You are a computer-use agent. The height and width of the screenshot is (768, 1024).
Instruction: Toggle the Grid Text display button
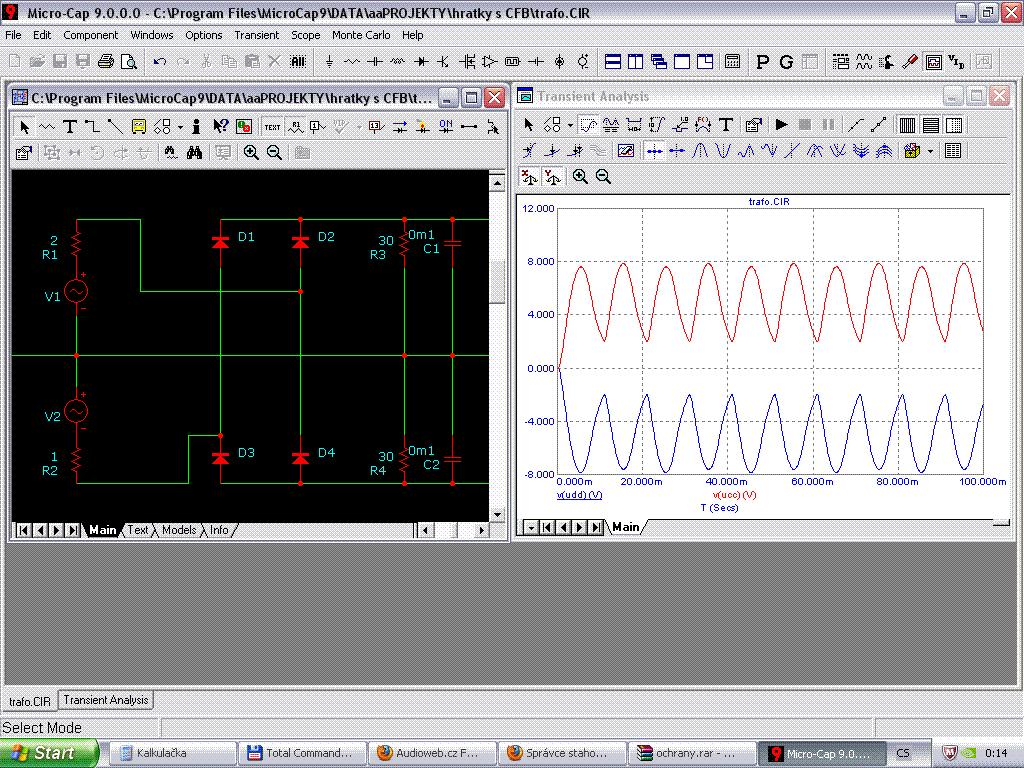[x=272, y=127]
